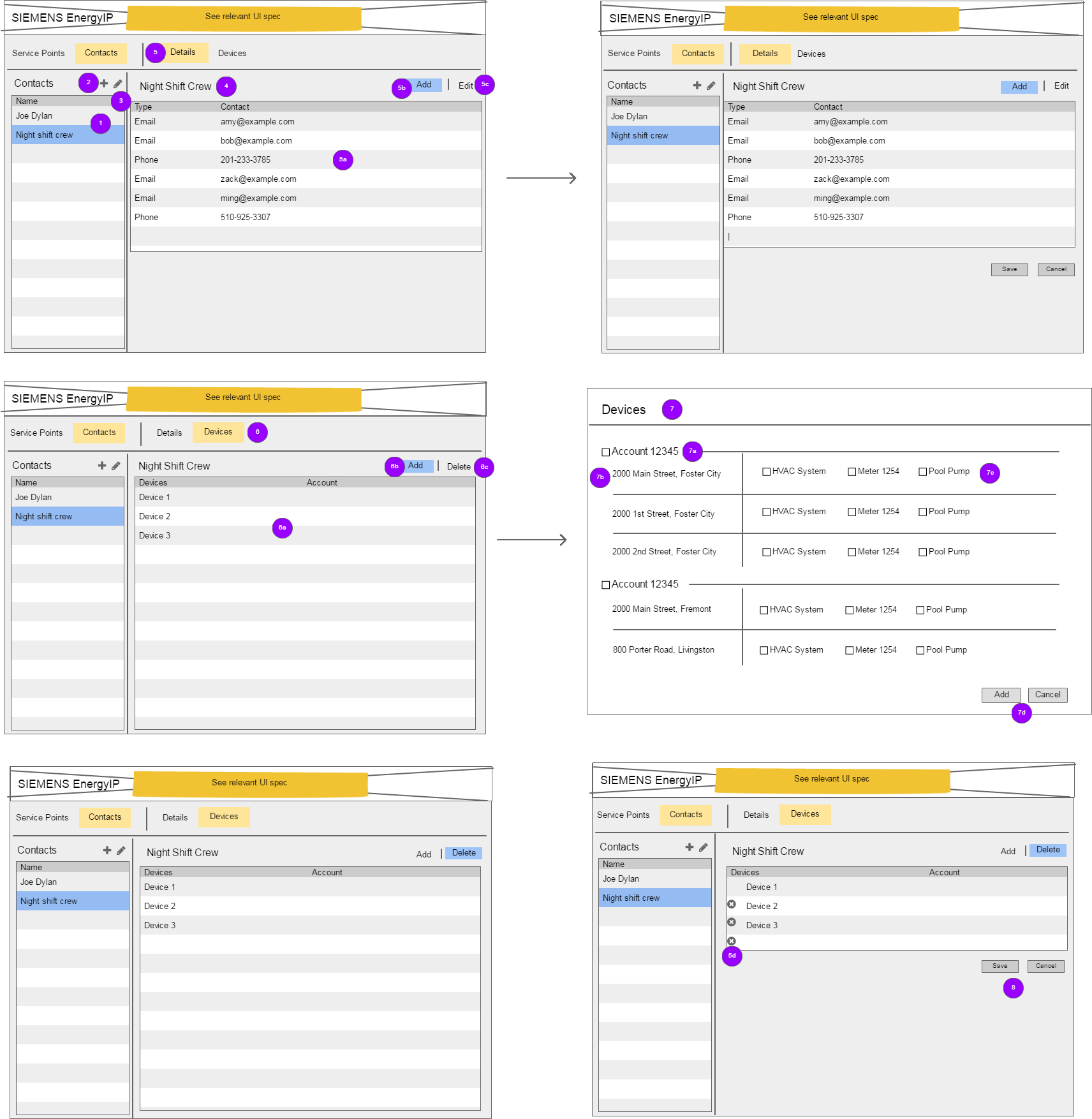Click the plus icon to add a new contact
This screenshot has height=1119, width=1092.
(103, 83)
